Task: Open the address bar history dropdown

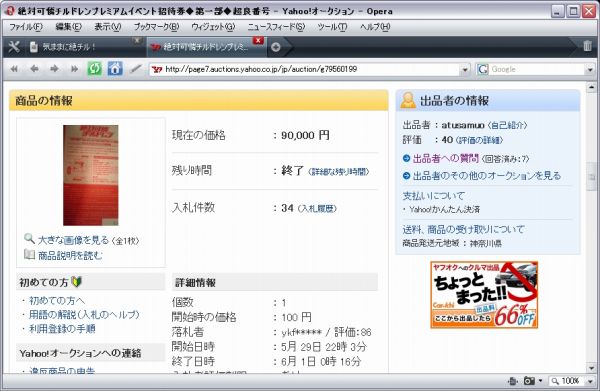Action: pyautogui.click(x=465, y=70)
